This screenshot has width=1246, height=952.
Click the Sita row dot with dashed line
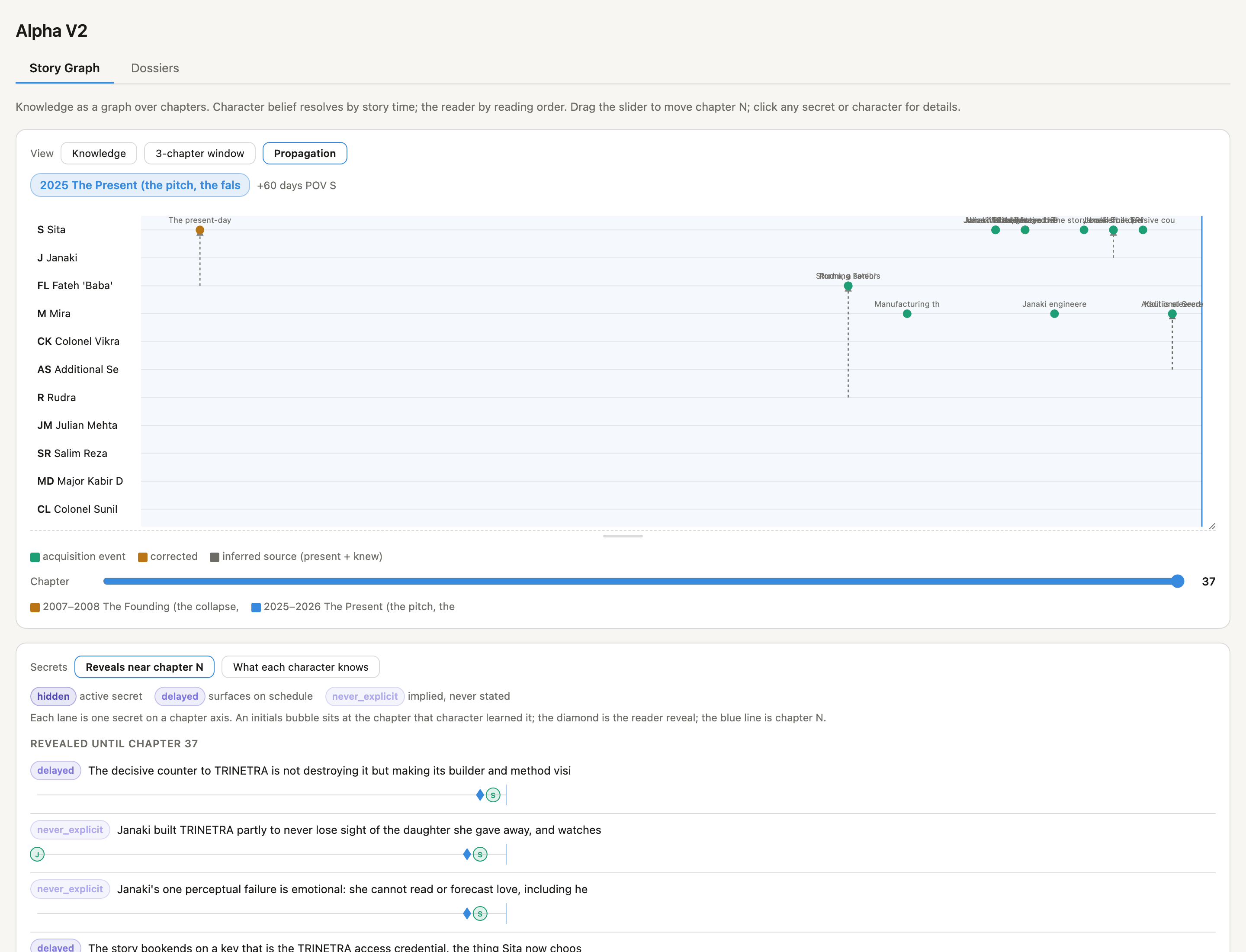[x=1114, y=230]
